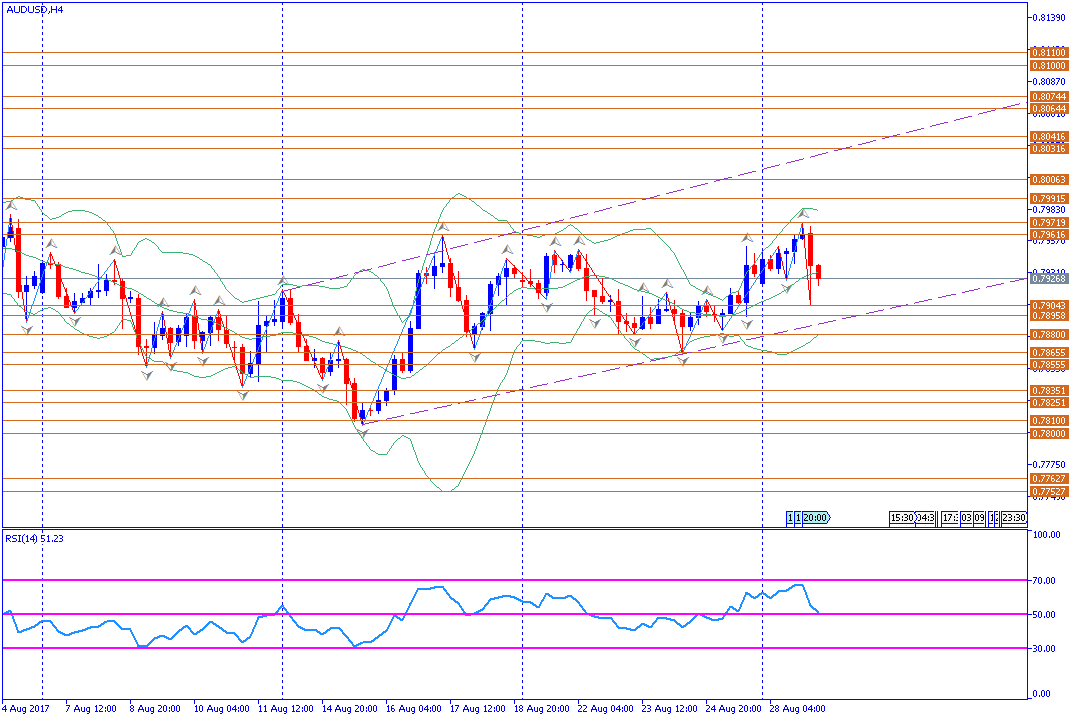The width and height of the screenshot is (1080, 720).
Task: Click the RSI 70.00 level scale value
Action: coord(1046,580)
